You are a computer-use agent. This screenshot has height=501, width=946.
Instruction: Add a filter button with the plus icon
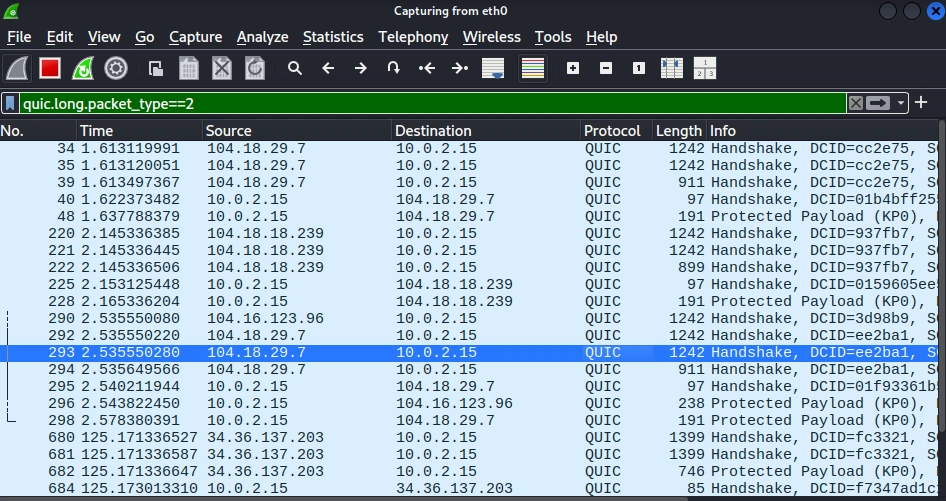tap(921, 103)
